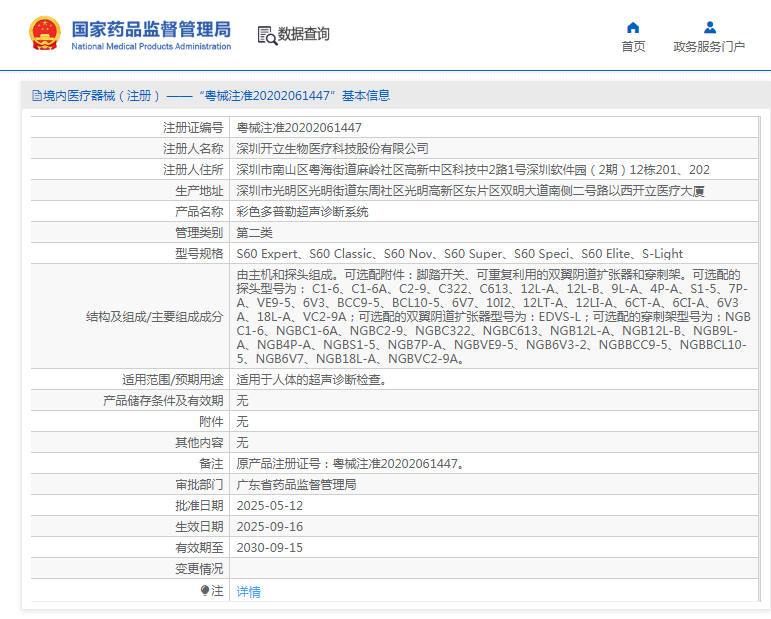Click product name 彩色多普勒超声诊断系统
This screenshot has height=619, width=771.
(x=302, y=212)
